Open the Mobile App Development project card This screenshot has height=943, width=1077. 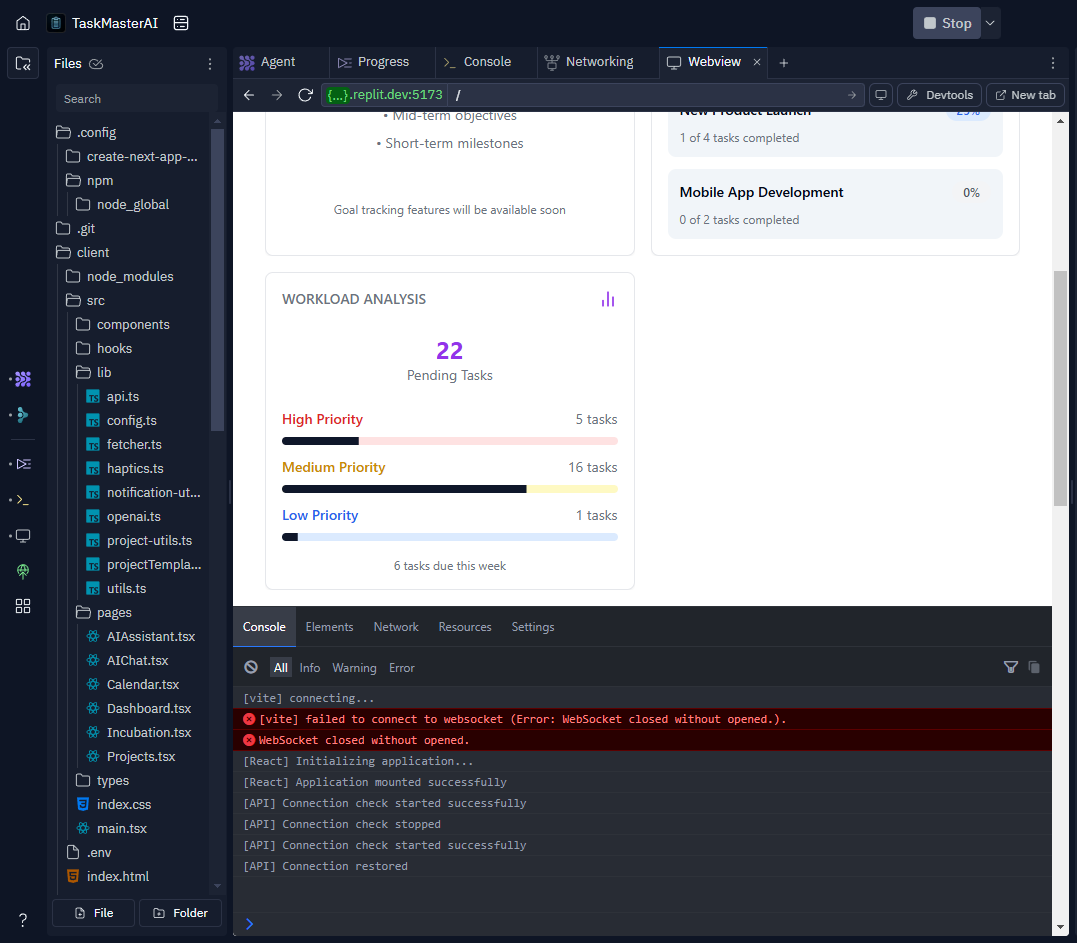(x=835, y=205)
